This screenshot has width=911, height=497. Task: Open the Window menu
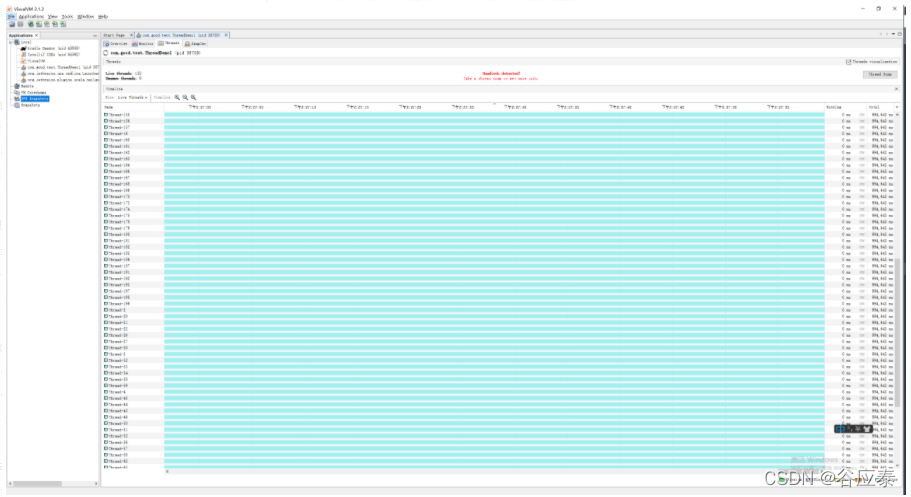point(85,17)
